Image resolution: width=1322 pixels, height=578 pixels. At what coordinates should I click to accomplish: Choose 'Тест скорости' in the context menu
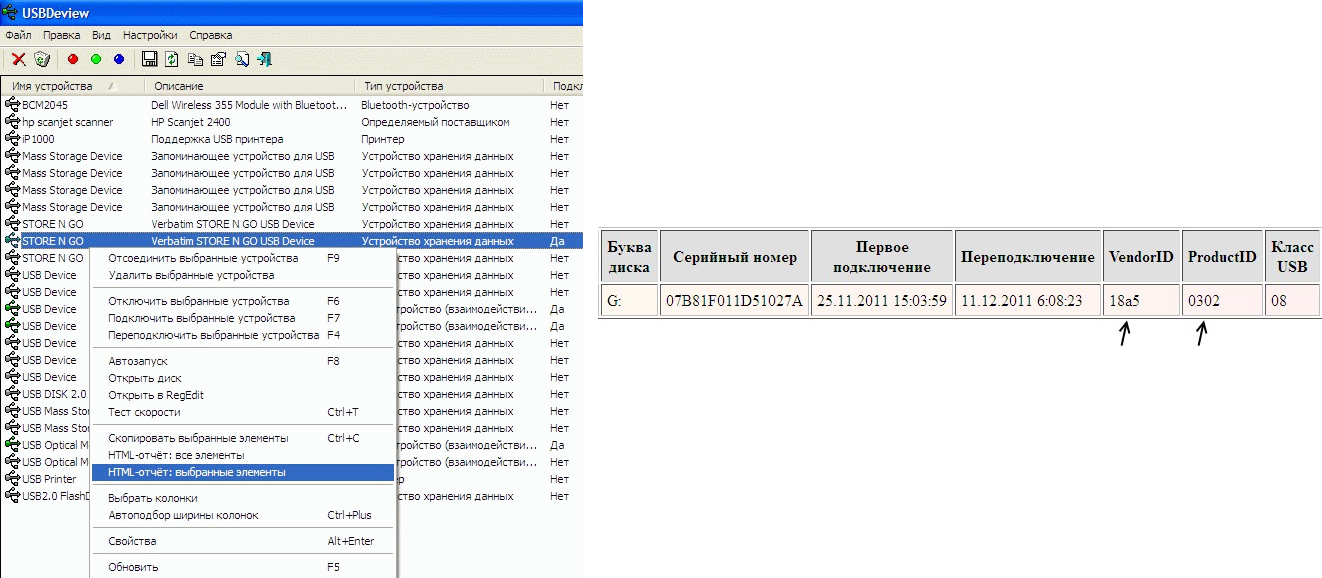click(144, 412)
